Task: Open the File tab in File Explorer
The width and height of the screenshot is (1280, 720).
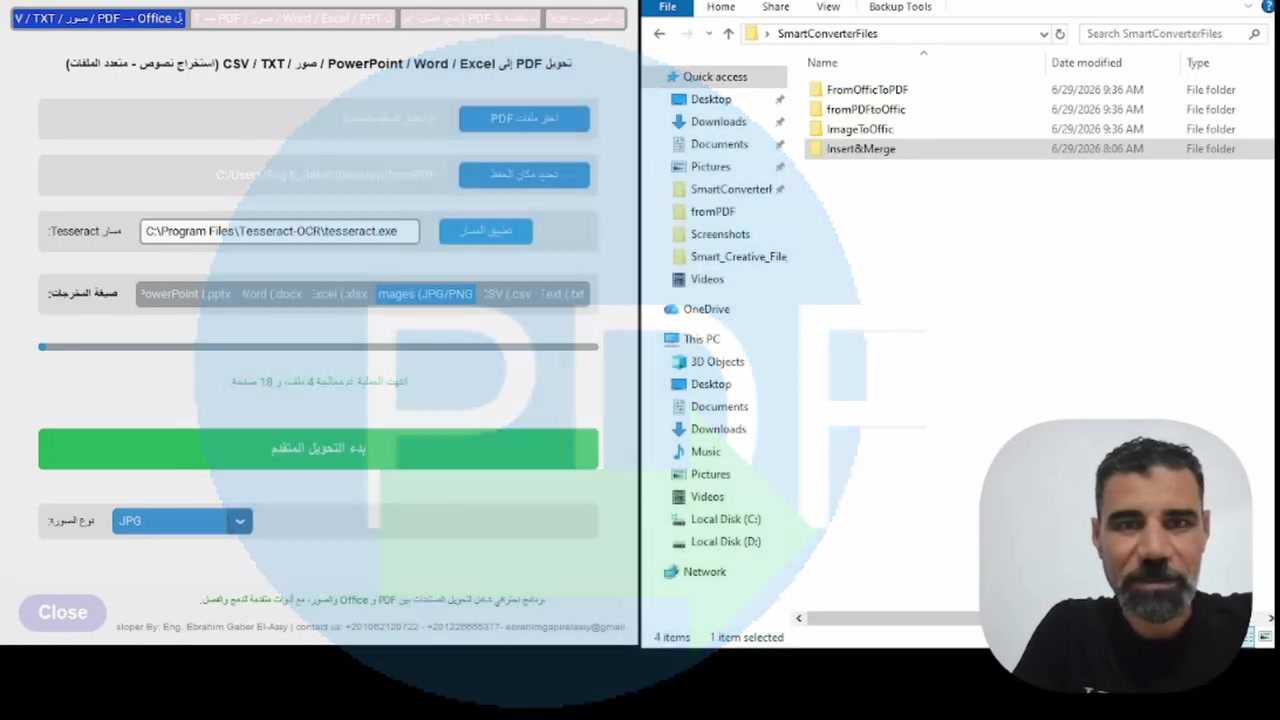Action: [x=667, y=7]
